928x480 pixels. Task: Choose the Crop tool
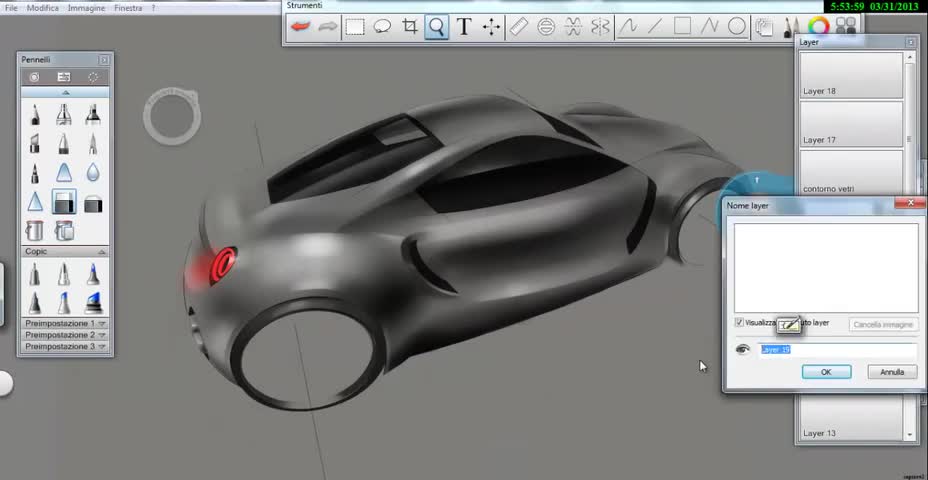(409, 27)
